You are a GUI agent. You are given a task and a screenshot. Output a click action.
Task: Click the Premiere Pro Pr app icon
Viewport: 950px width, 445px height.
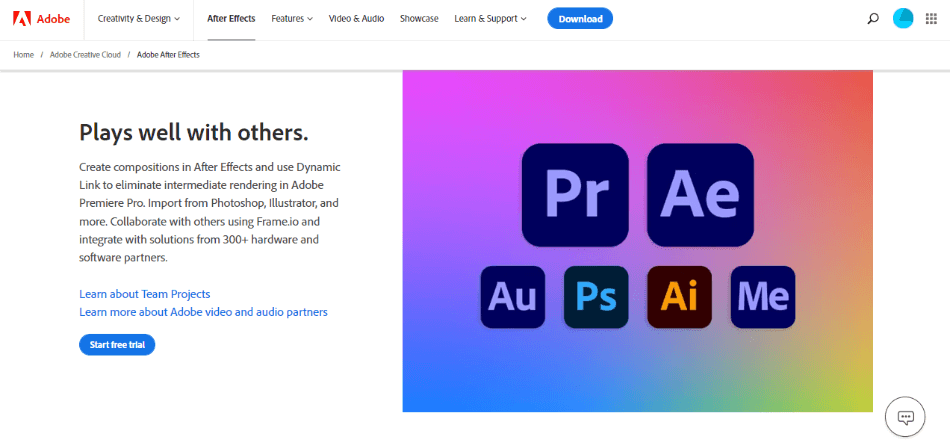click(575, 195)
